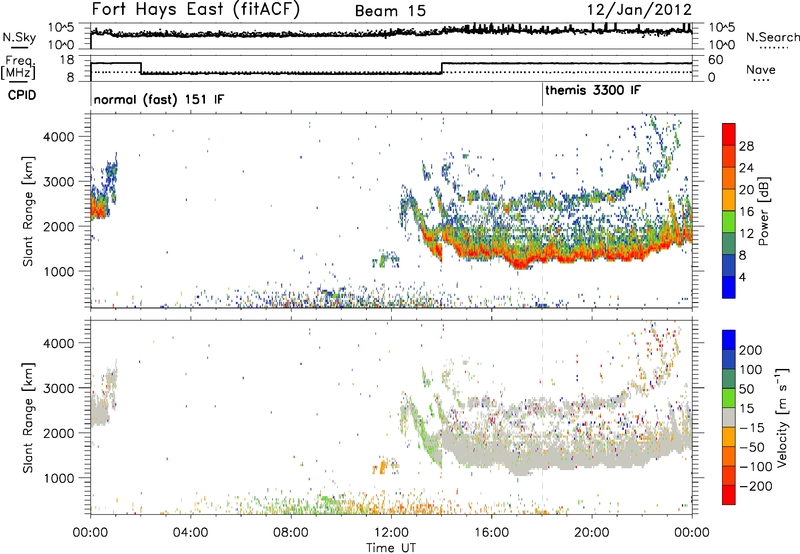
Task: Click the '12:00' time tick label
Action: pyautogui.click(x=391, y=533)
